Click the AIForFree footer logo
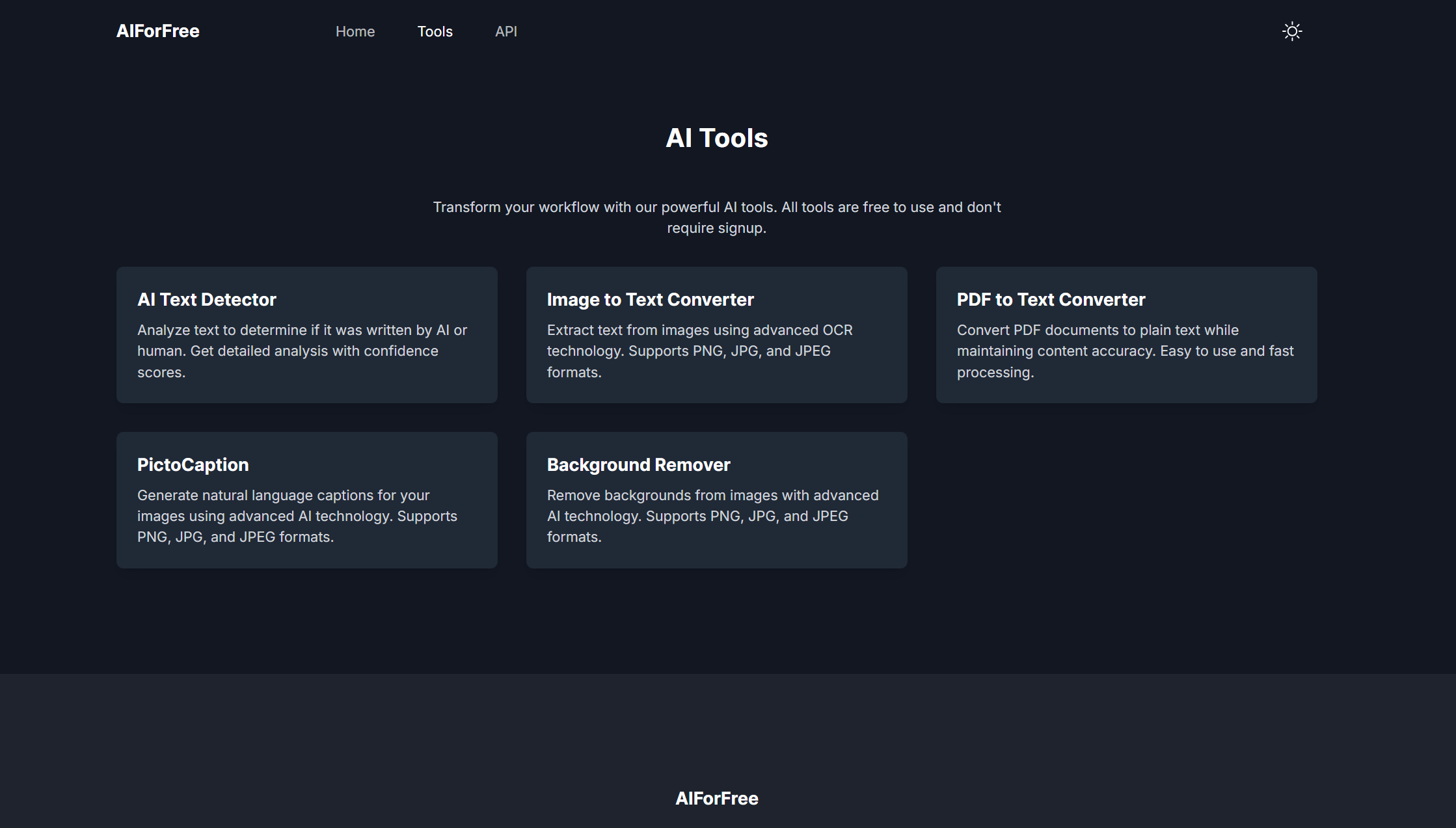Image resolution: width=1456 pixels, height=828 pixels. pos(716,798)
